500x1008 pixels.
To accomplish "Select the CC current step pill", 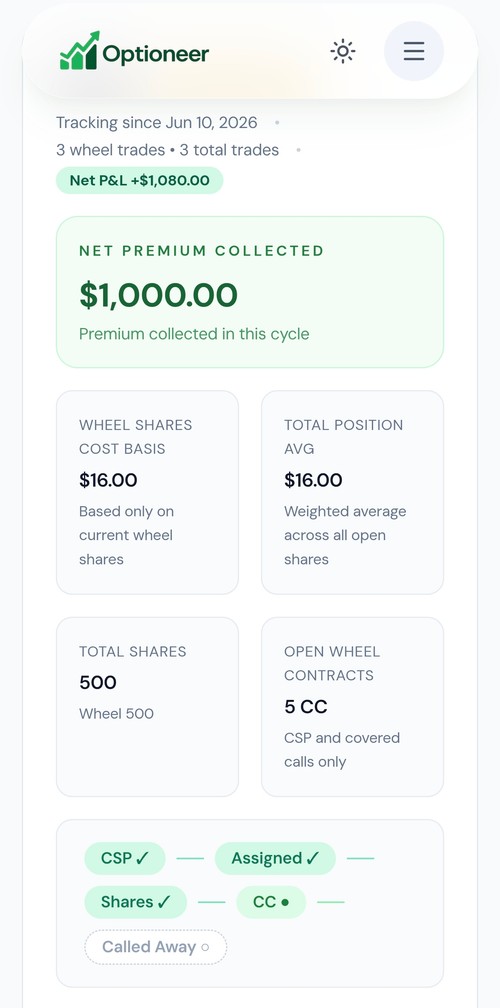I will click(x=271, y=902).
